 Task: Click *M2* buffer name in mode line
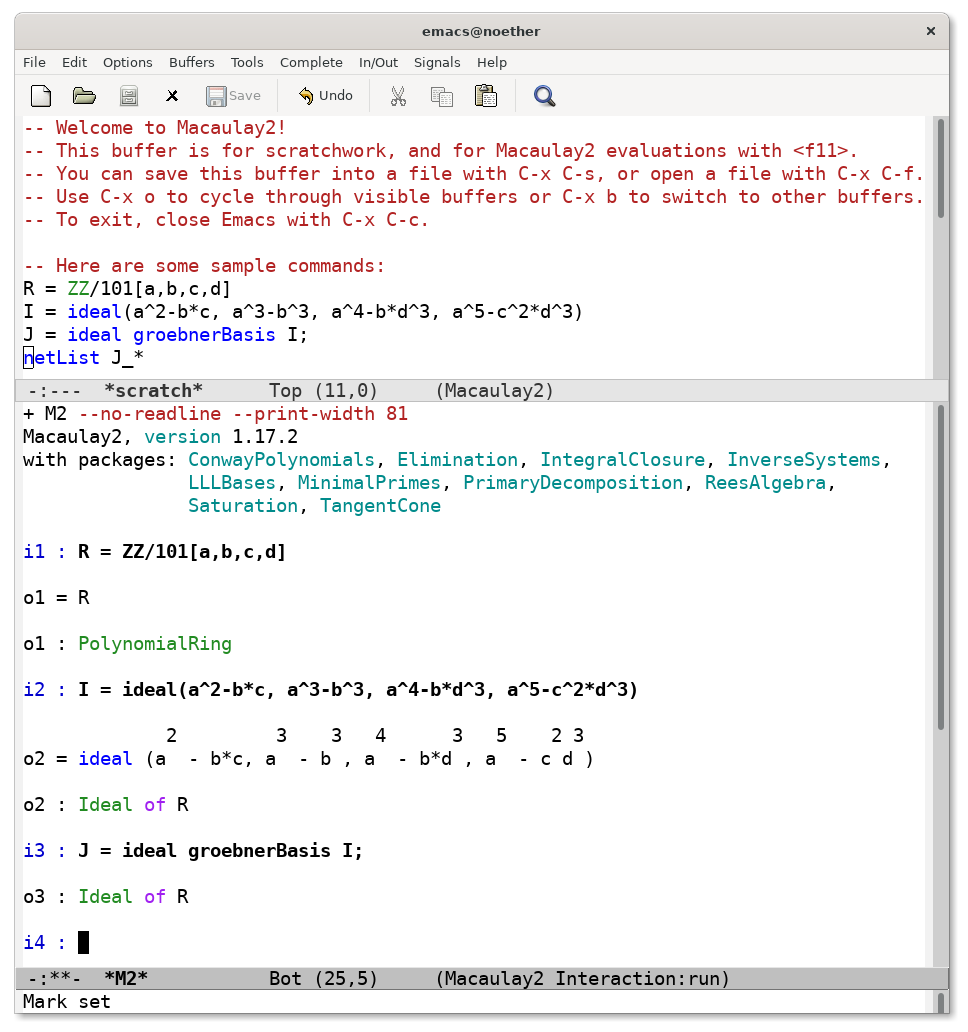pos(126,979)
